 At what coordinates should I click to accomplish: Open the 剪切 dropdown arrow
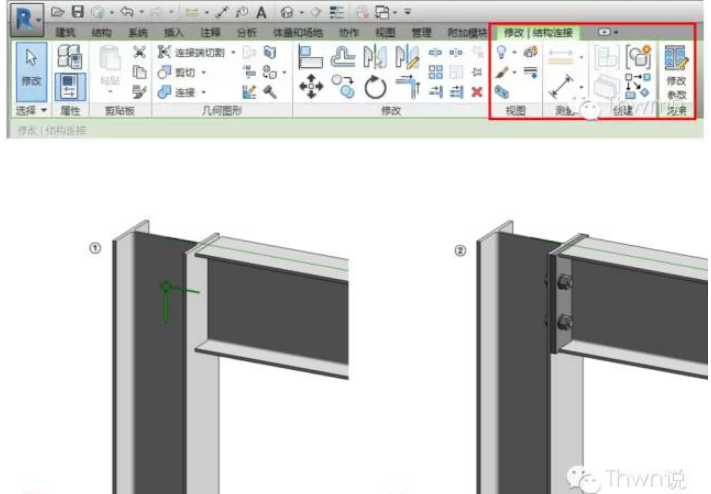click(x=204, y=73)
